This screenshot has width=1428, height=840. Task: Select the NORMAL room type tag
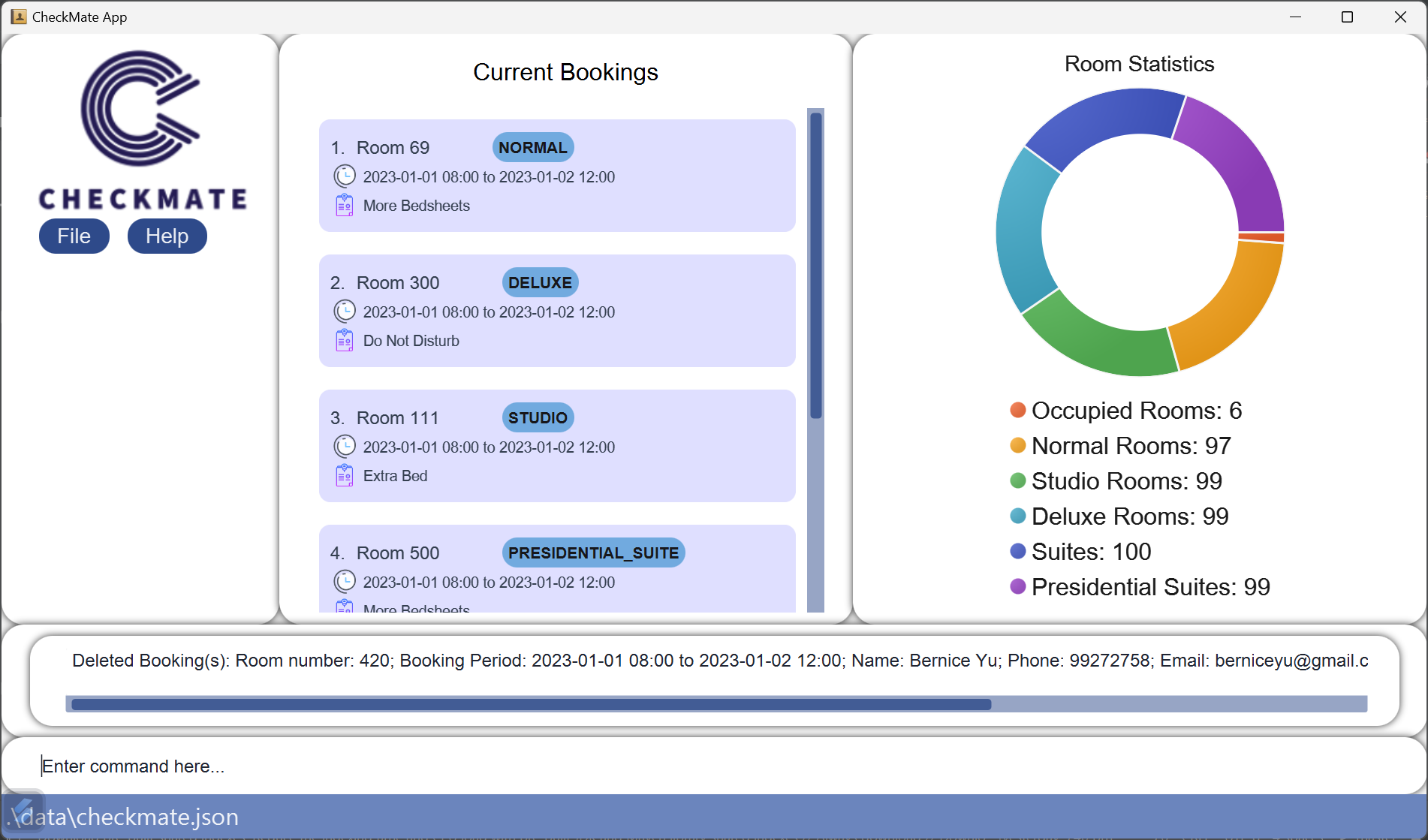pos(533,148)
